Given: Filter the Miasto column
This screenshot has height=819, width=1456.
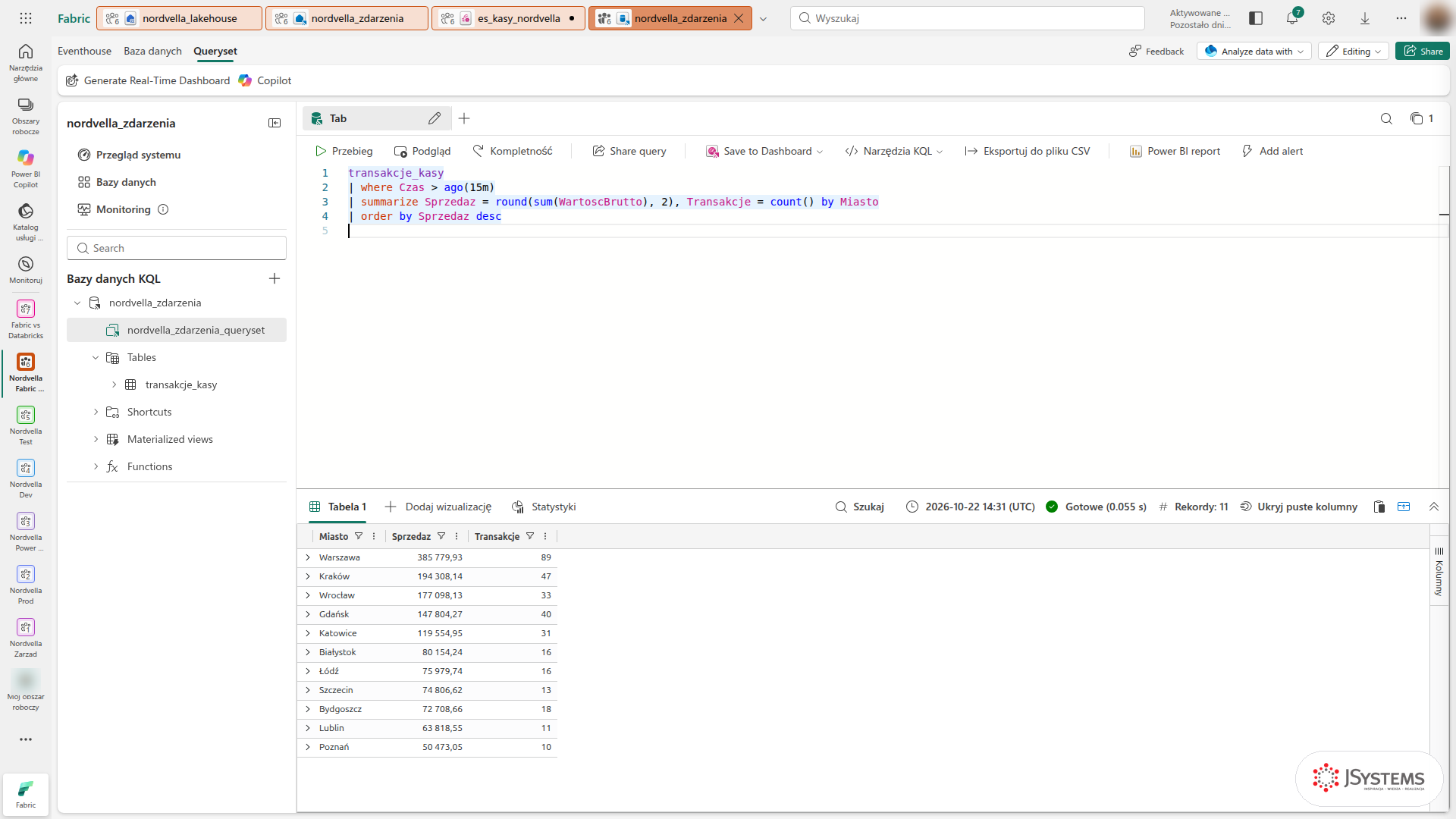Looking at the screenshot, I should pos(359,536).
